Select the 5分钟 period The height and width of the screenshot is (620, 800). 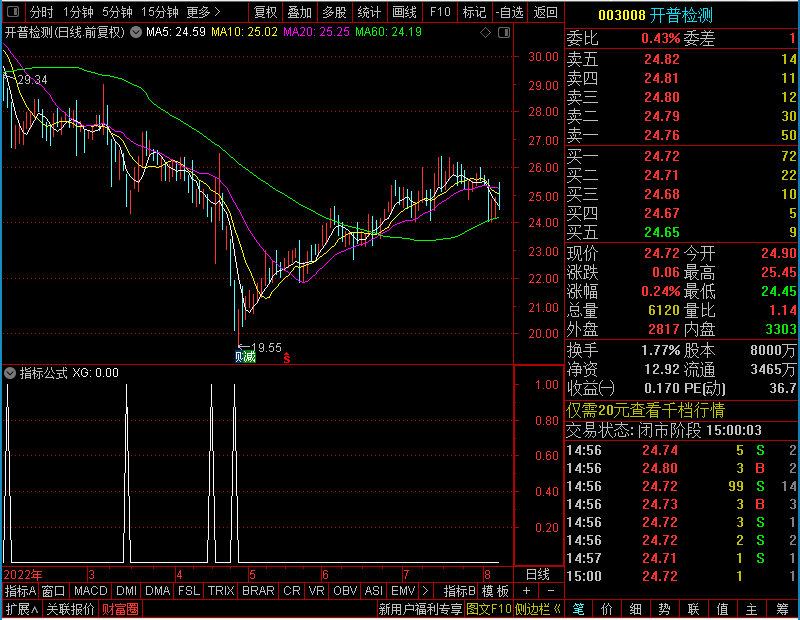[117, 12]
